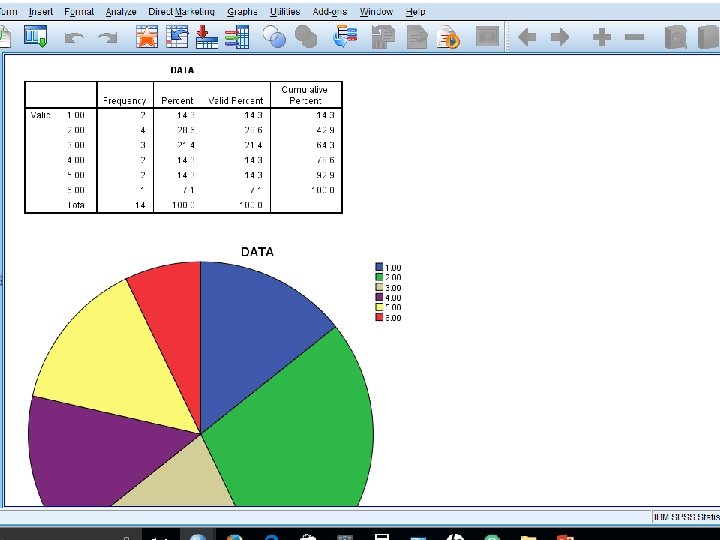
Task: Click the grayed document icon after Select Last Output
Action: coord(383,37)
